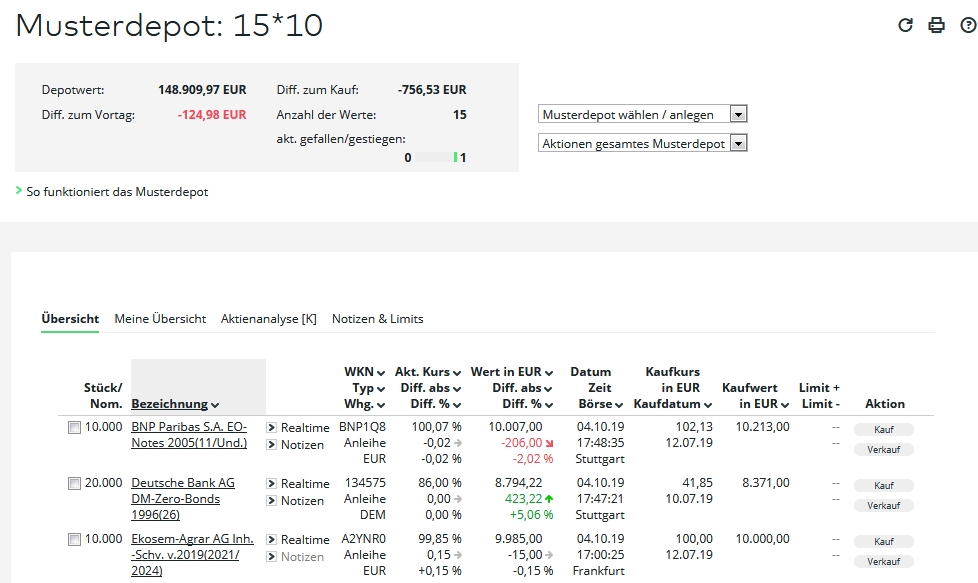Click the reload icon at top right
The height and width of the screenshot is (583, 978).
click(906, 25)
